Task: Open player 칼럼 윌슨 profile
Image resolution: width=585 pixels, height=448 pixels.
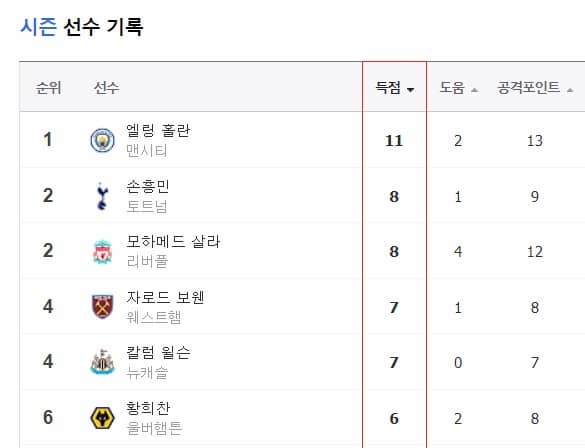Action: pyautogui.click(x=158, y=352)
